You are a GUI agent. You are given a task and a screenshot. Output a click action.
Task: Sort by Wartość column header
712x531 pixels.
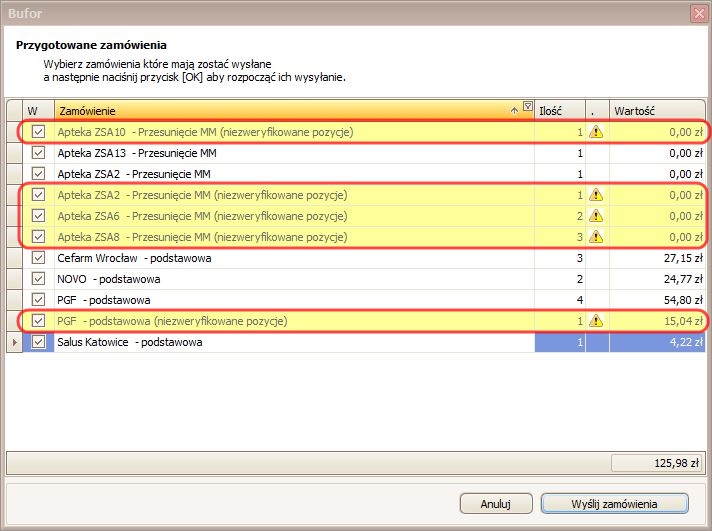(655, 110)
